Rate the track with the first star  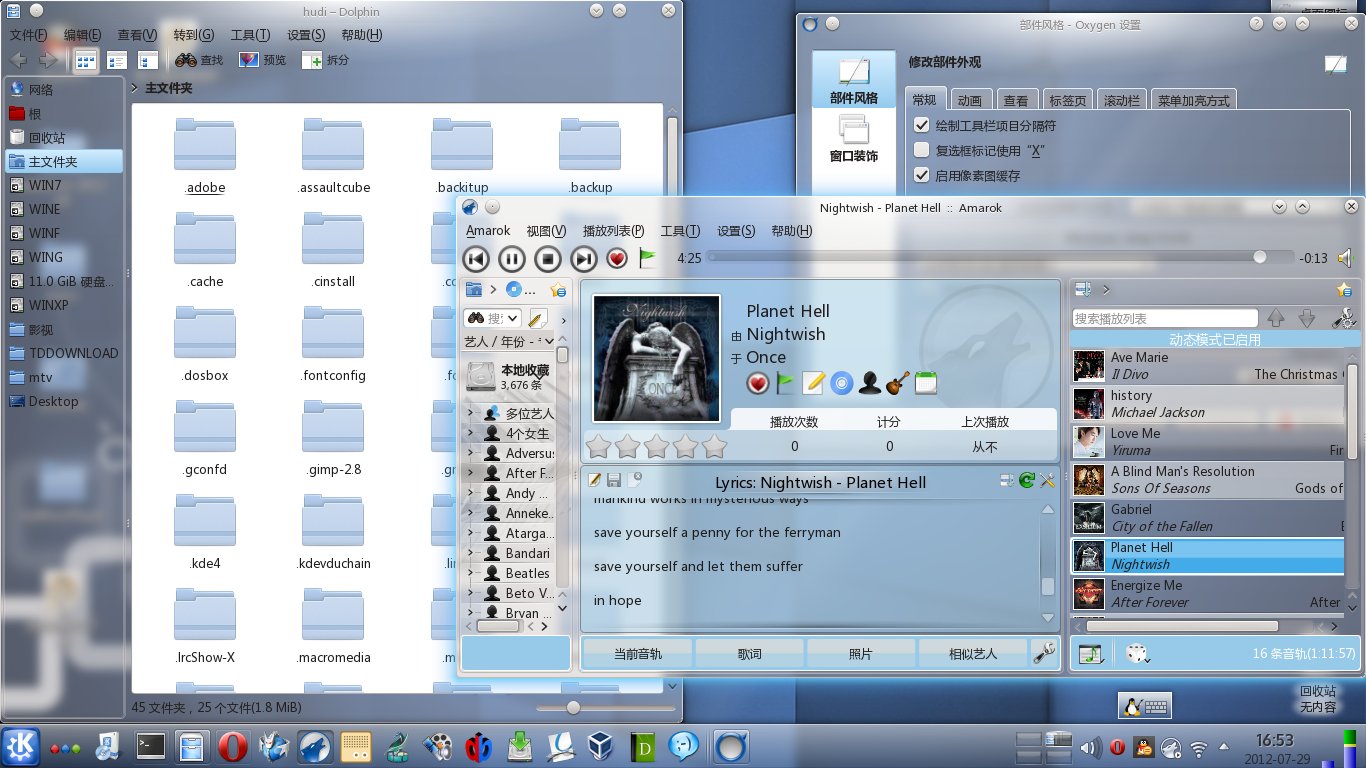click(x=598, y=446)
